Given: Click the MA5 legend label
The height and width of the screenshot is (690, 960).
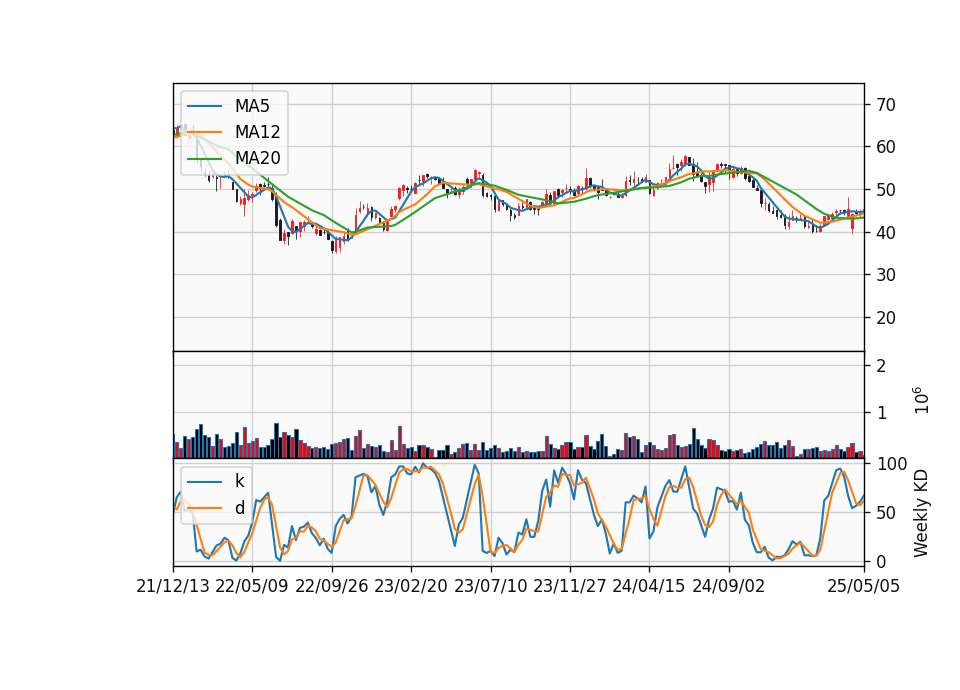Looking at the screenshot, I should click(x=252, y=106).
